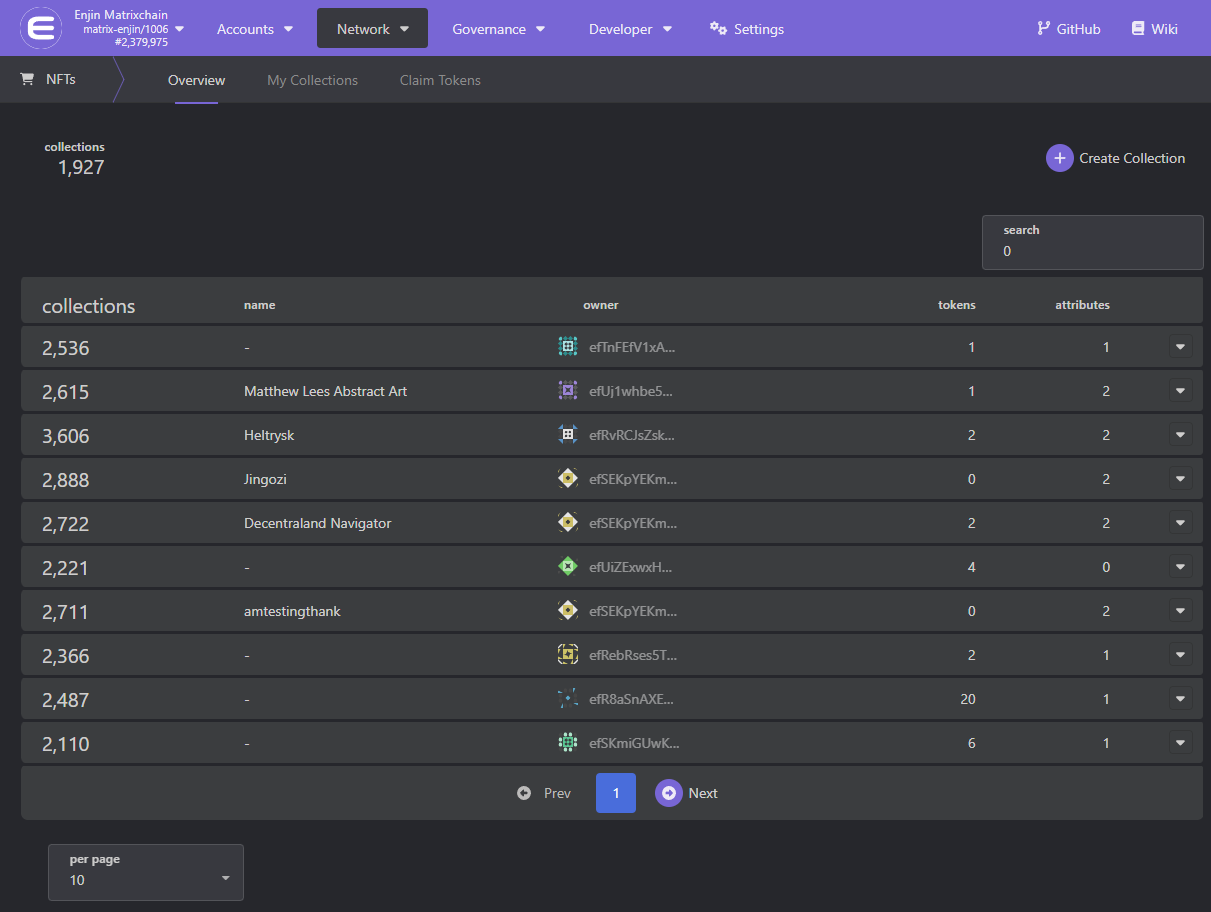Open the Network menu
The height and width of the screenshot is (912, 1211).
coord(372,28)
